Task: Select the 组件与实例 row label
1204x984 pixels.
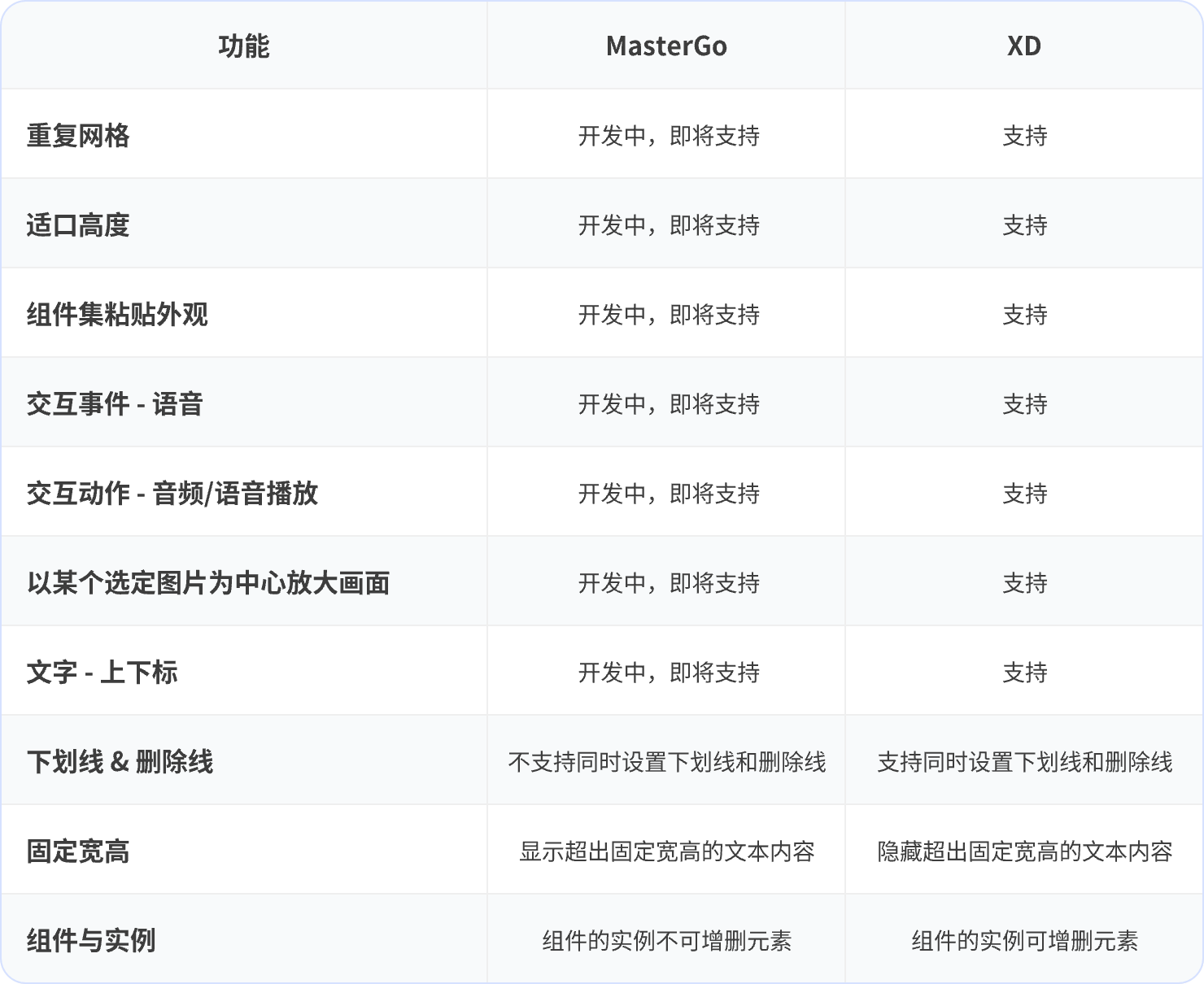Action: [91, 940]
